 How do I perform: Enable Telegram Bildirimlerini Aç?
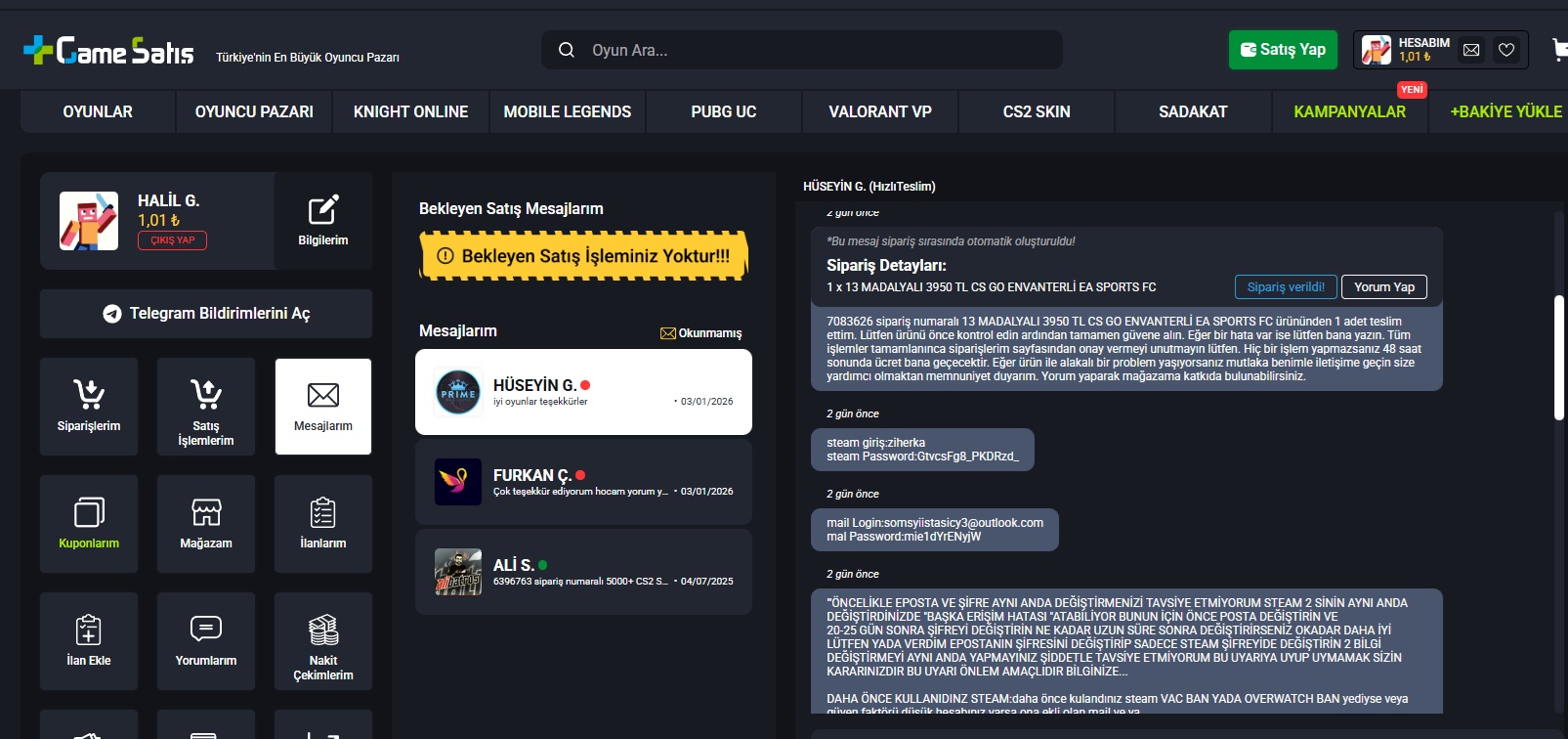click(x=206, y=314)
